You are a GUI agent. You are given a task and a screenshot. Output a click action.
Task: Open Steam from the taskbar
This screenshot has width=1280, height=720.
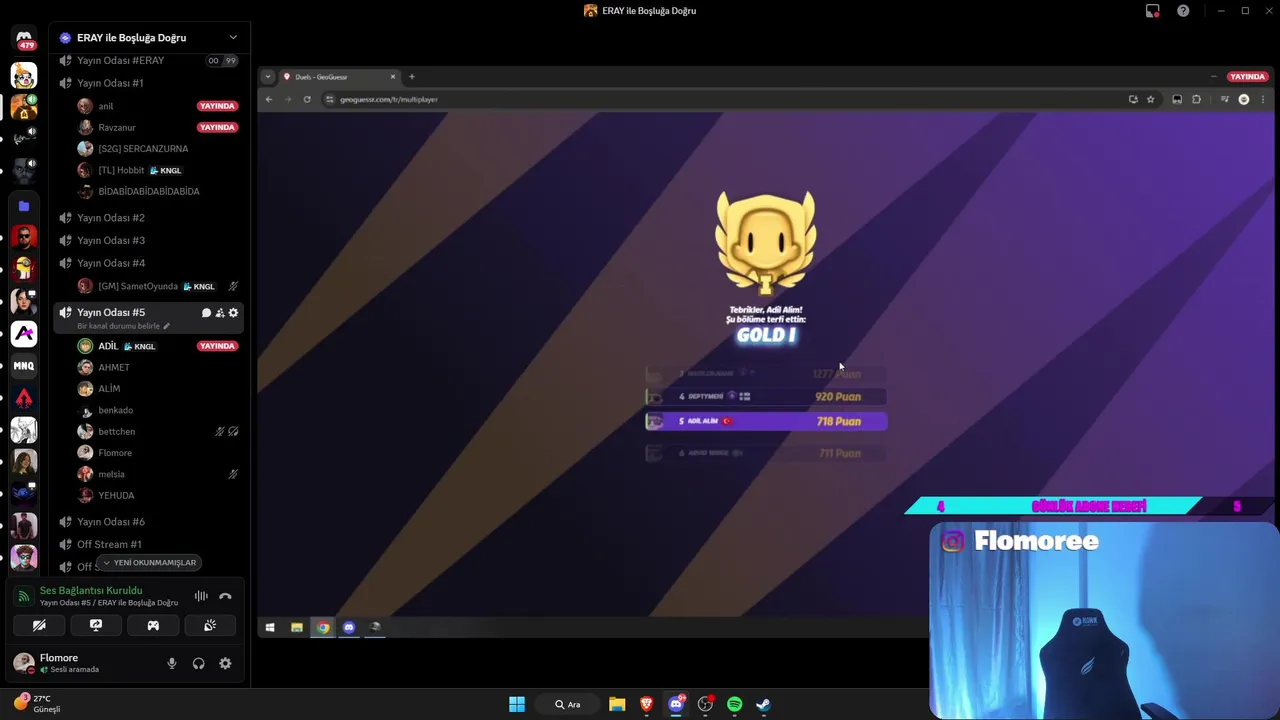coord(763,704)
